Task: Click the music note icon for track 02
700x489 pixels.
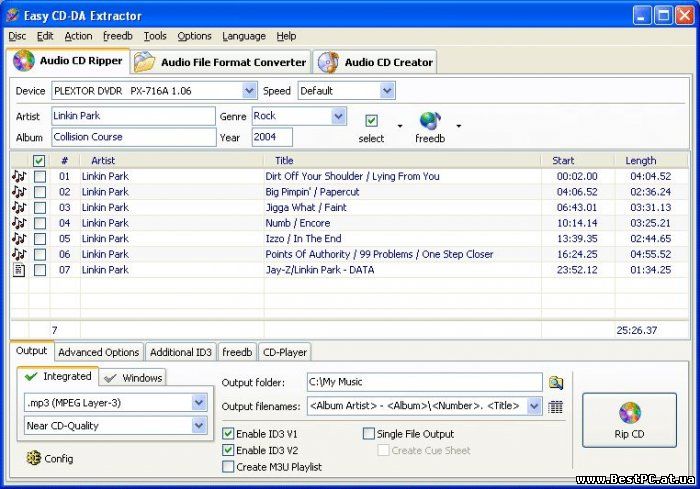Action: (19, 192)
